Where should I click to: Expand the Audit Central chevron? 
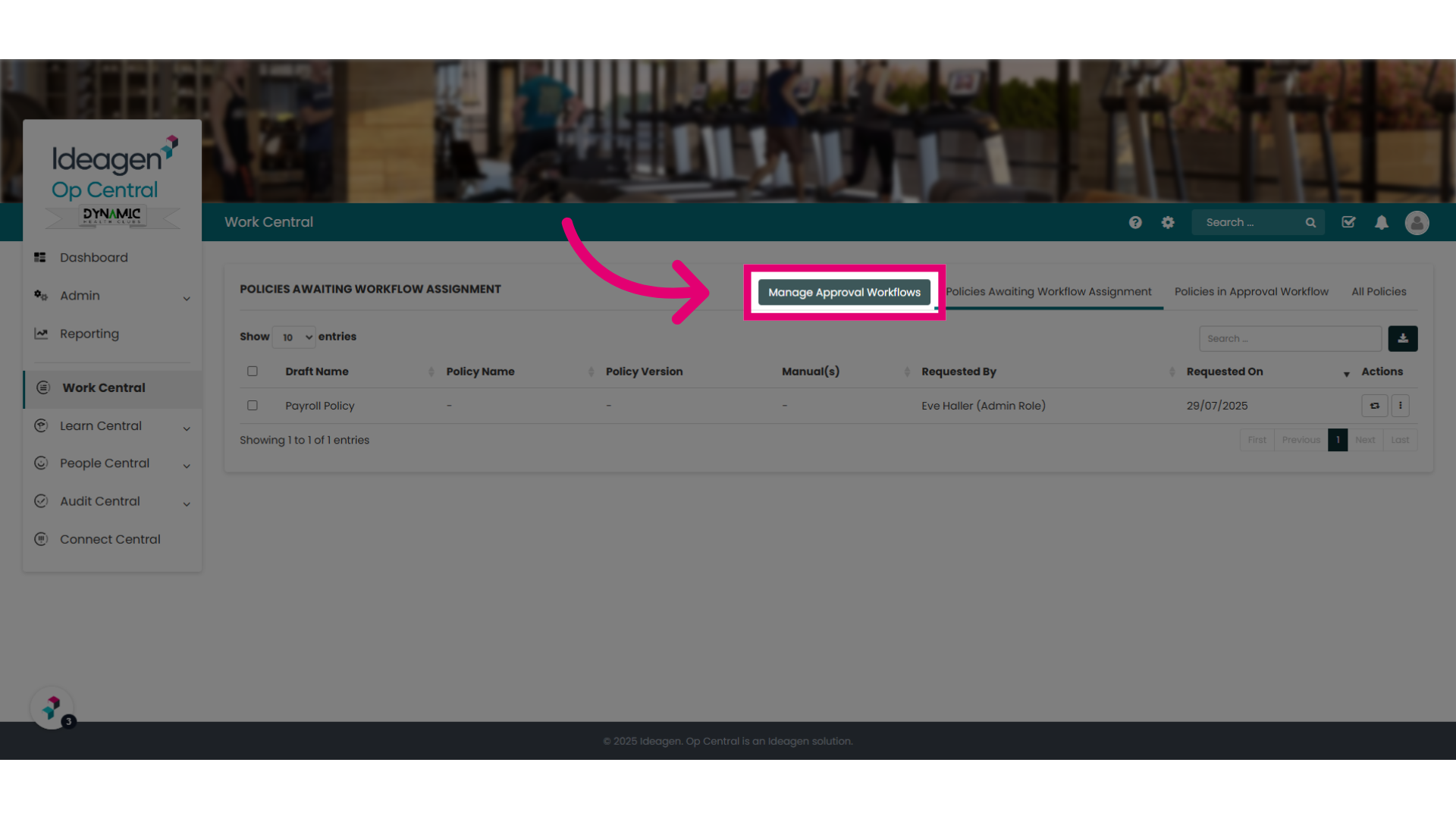(187, 504)
